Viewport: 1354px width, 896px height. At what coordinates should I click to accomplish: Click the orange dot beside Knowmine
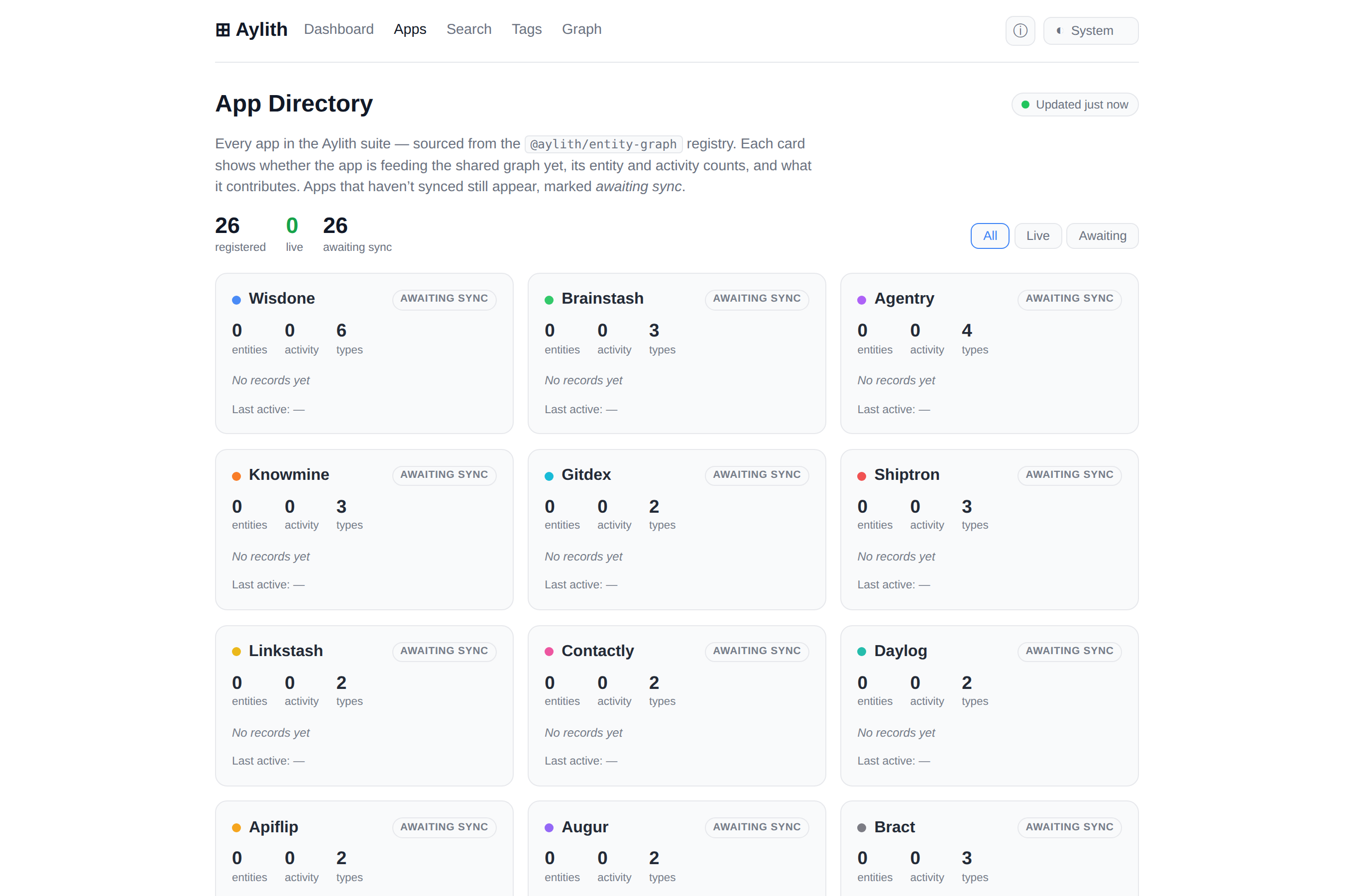pyautogui.click(x=236, y=476)
